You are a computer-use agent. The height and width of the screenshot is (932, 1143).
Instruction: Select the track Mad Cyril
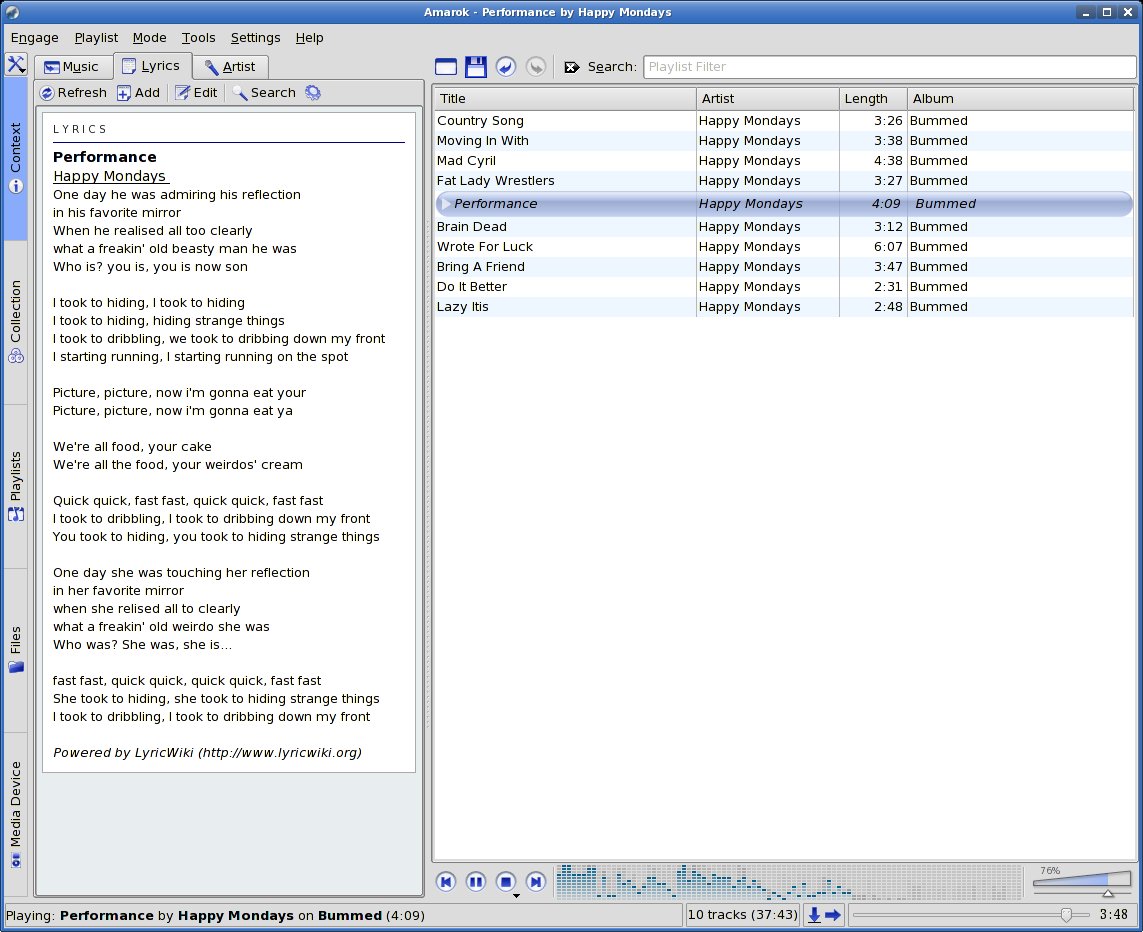click(784, 161)
